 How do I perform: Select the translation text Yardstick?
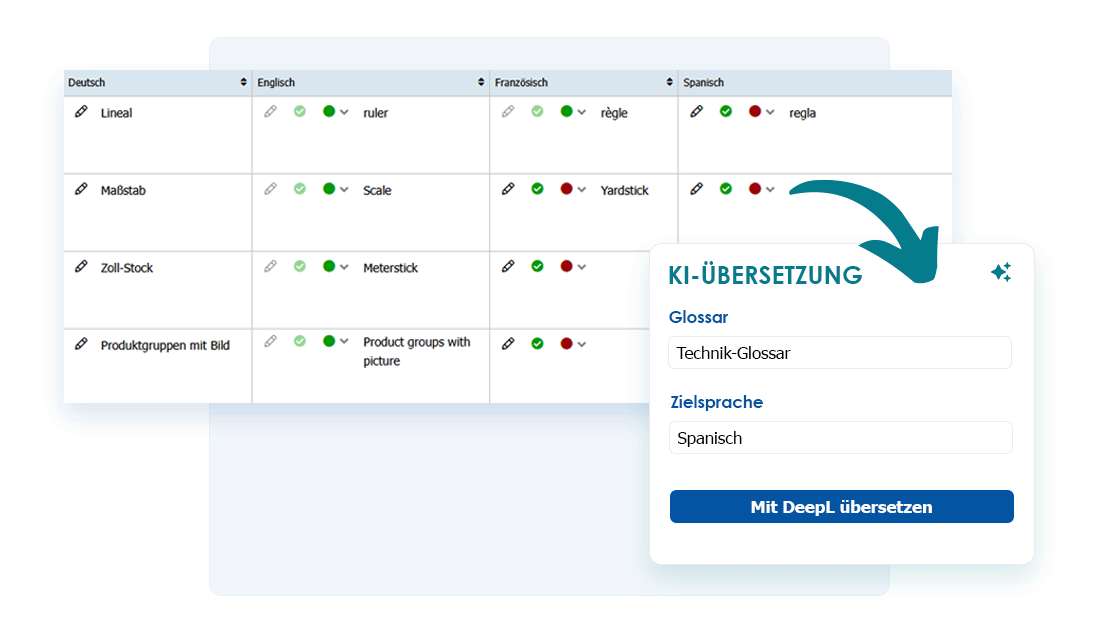(624, 190)
